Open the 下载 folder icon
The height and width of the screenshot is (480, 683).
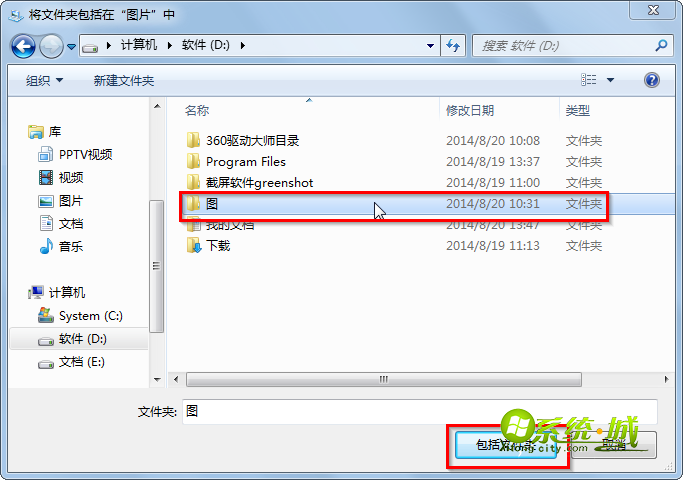pyautogui.click(x=193, y=246)
